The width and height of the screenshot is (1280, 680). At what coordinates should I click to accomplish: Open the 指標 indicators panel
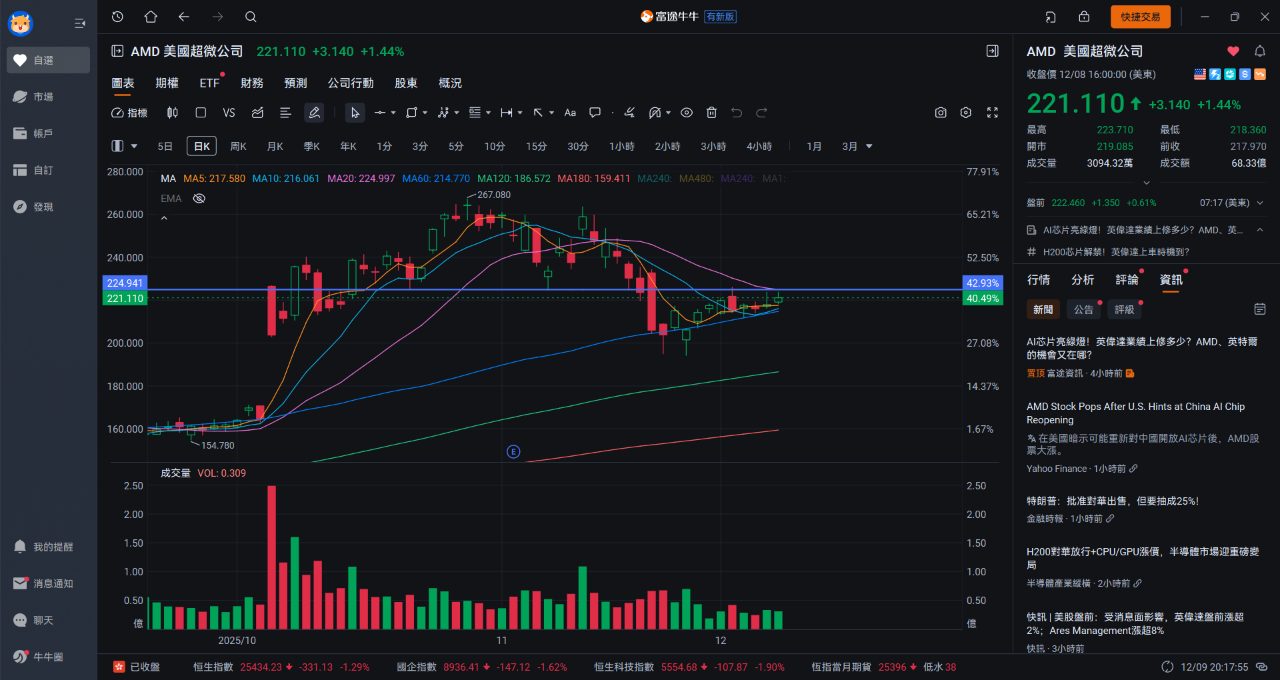(129, 113)
